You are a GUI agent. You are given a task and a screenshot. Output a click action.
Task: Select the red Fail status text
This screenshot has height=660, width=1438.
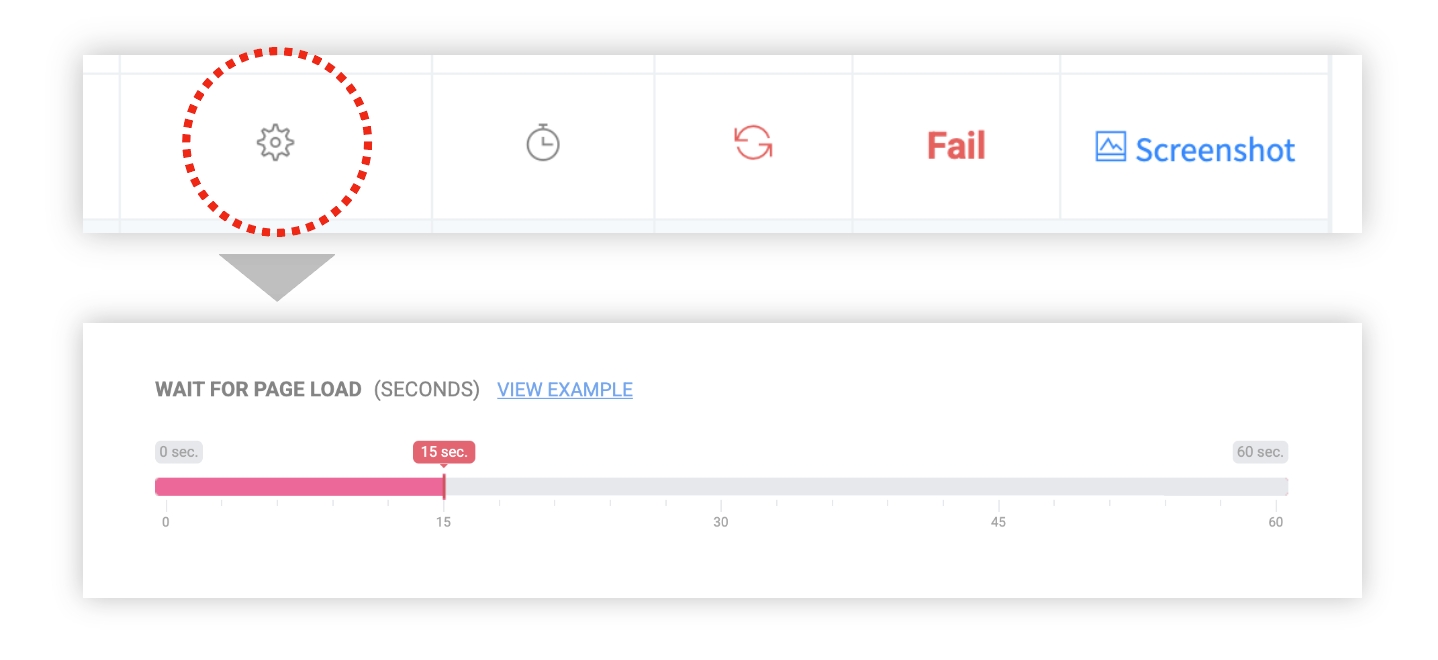click(956, 146)
